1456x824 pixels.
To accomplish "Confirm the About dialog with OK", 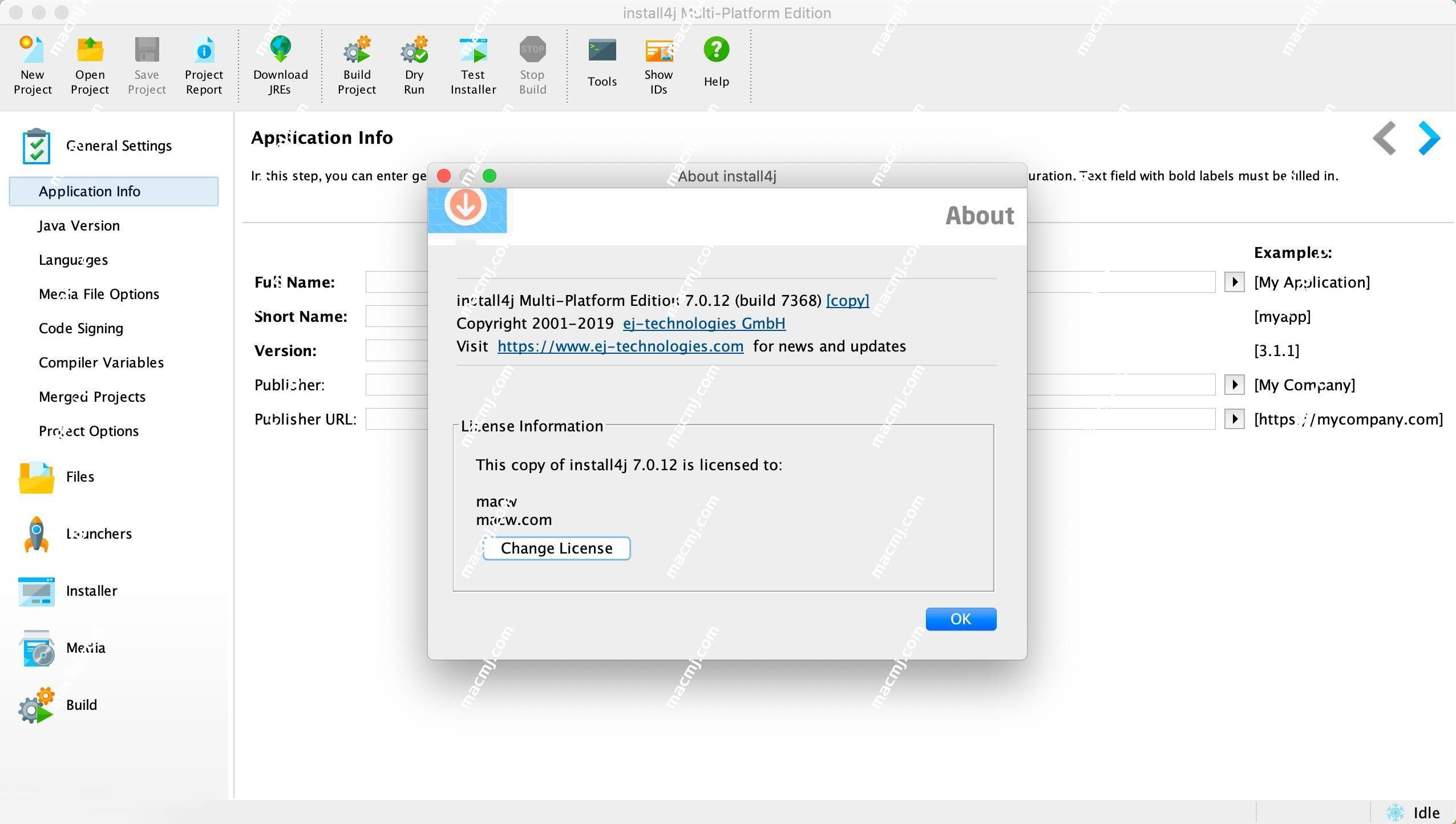I will (961, 619).
